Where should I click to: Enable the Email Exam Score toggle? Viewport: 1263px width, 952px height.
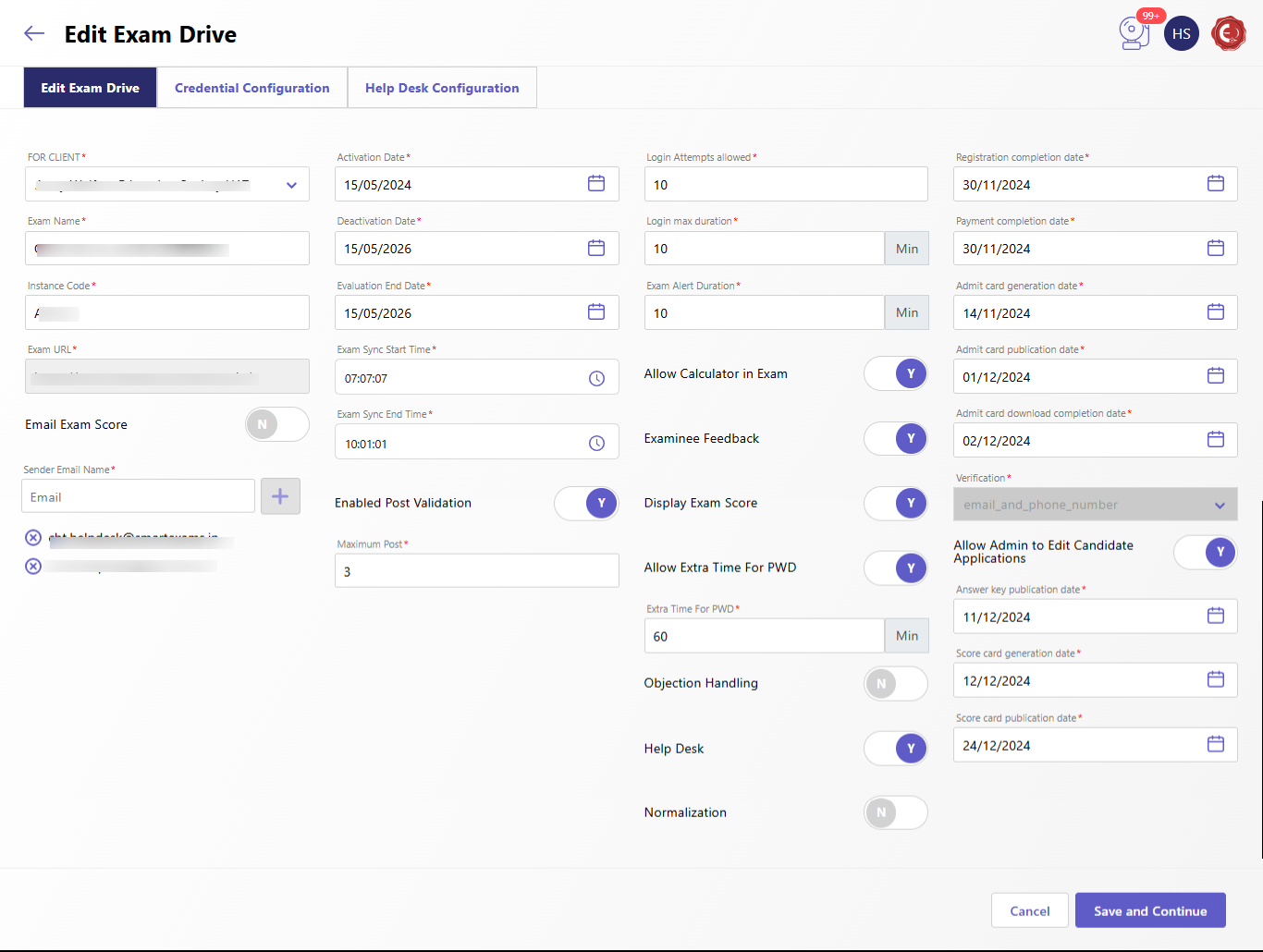(276, 424)
